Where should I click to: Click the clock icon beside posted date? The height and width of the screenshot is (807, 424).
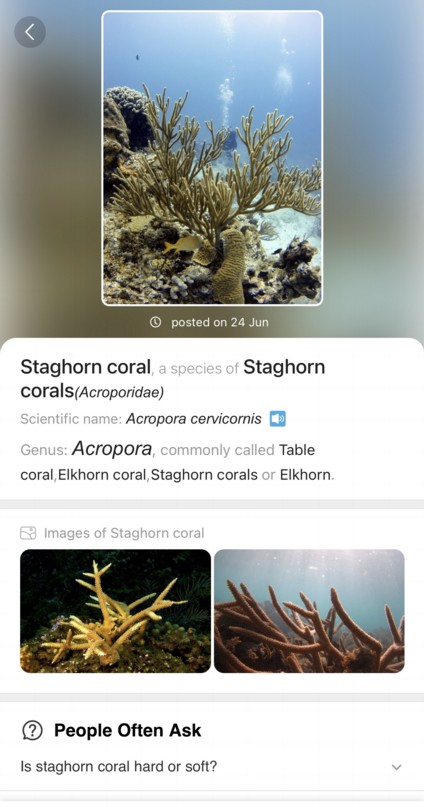(155, 322)
